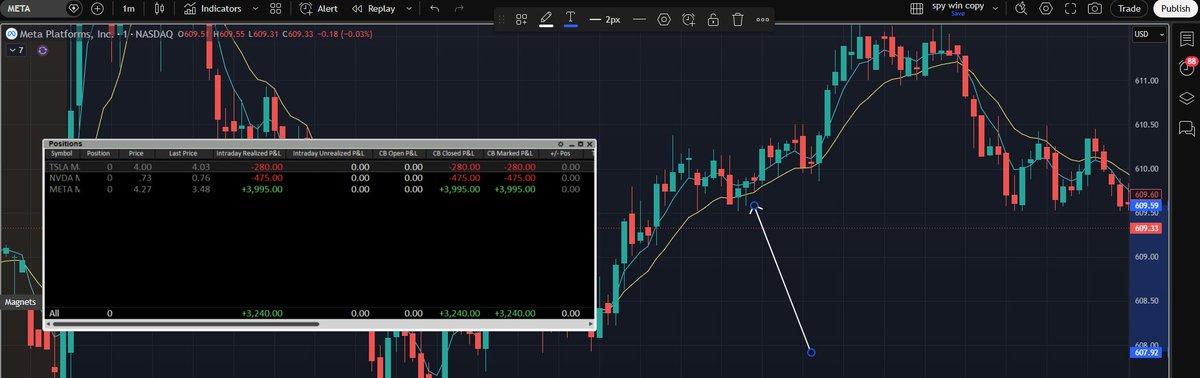The image size is (1200, 378).
Task: Click the plus icon to add a symbol
Action: click(97, 8)
